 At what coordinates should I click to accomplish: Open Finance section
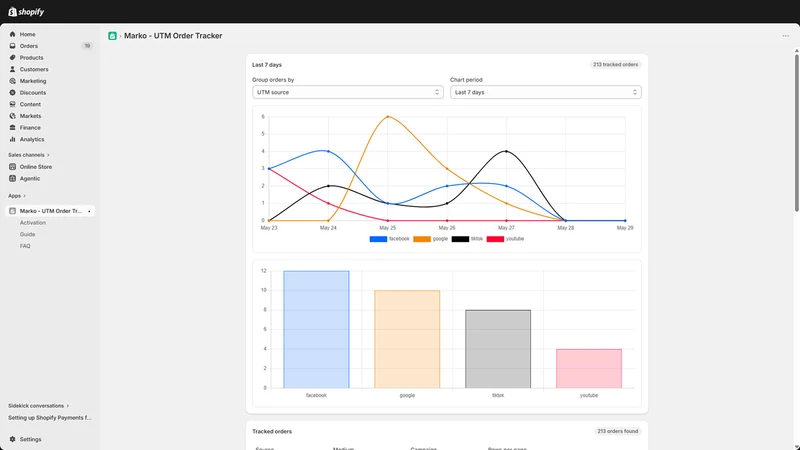click(30, 128)
